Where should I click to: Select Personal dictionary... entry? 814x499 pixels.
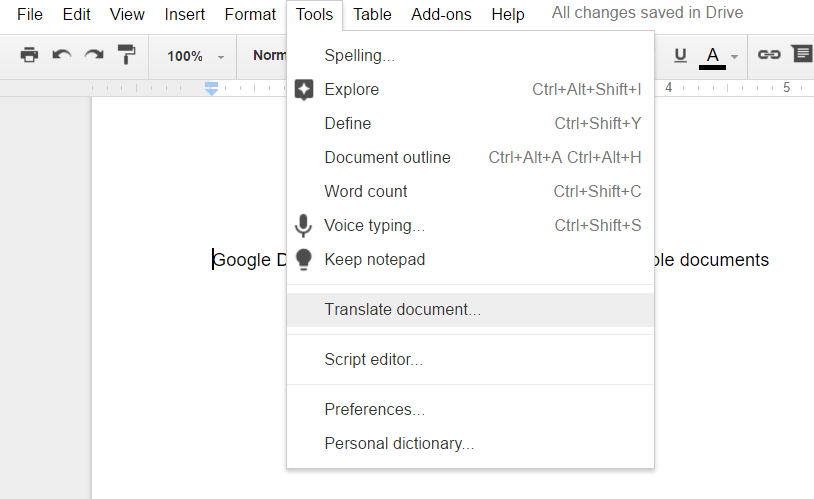(x=470, y=443)
